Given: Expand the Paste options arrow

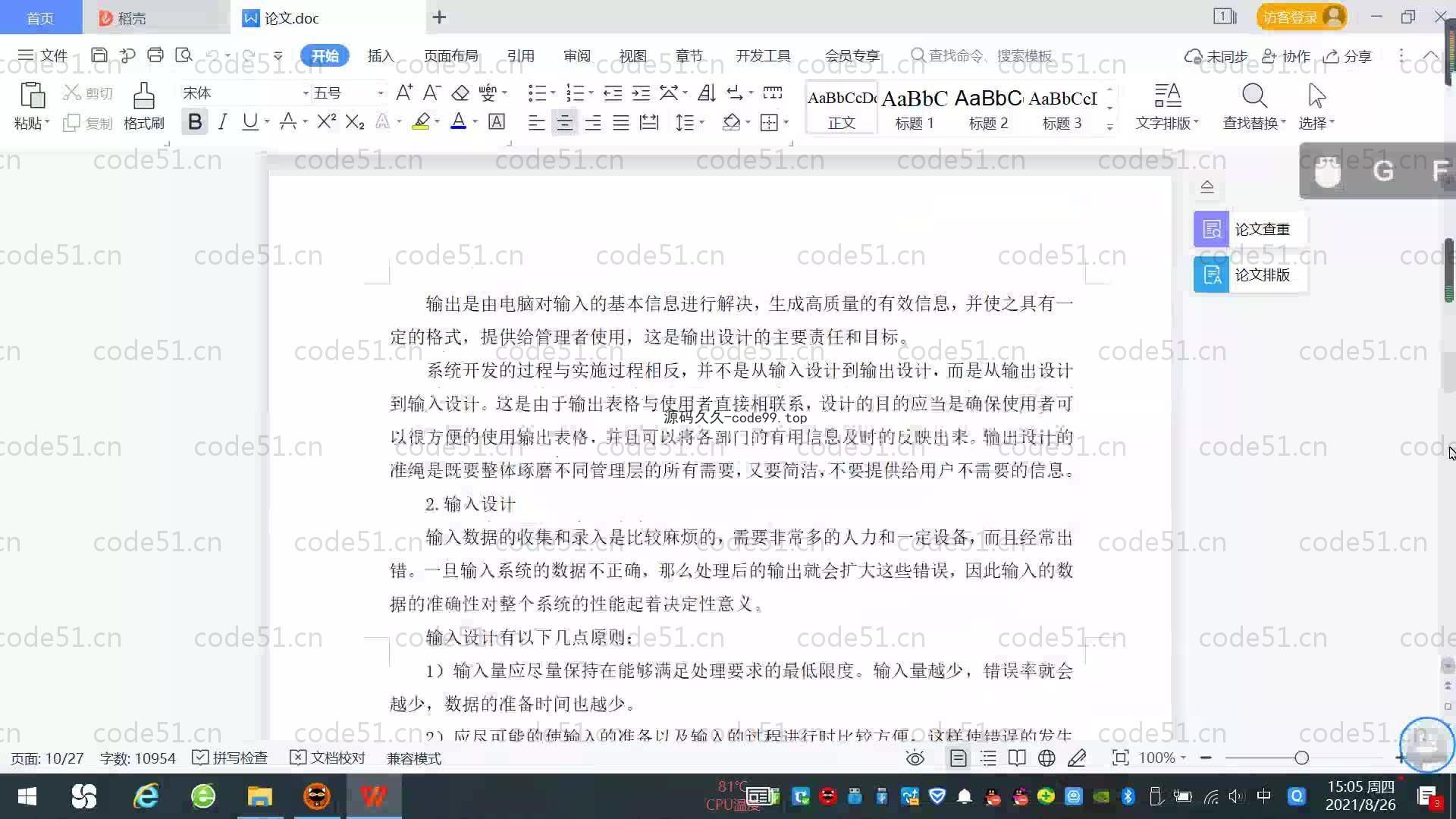Looking at the screenshot, I should click(47, 123).
